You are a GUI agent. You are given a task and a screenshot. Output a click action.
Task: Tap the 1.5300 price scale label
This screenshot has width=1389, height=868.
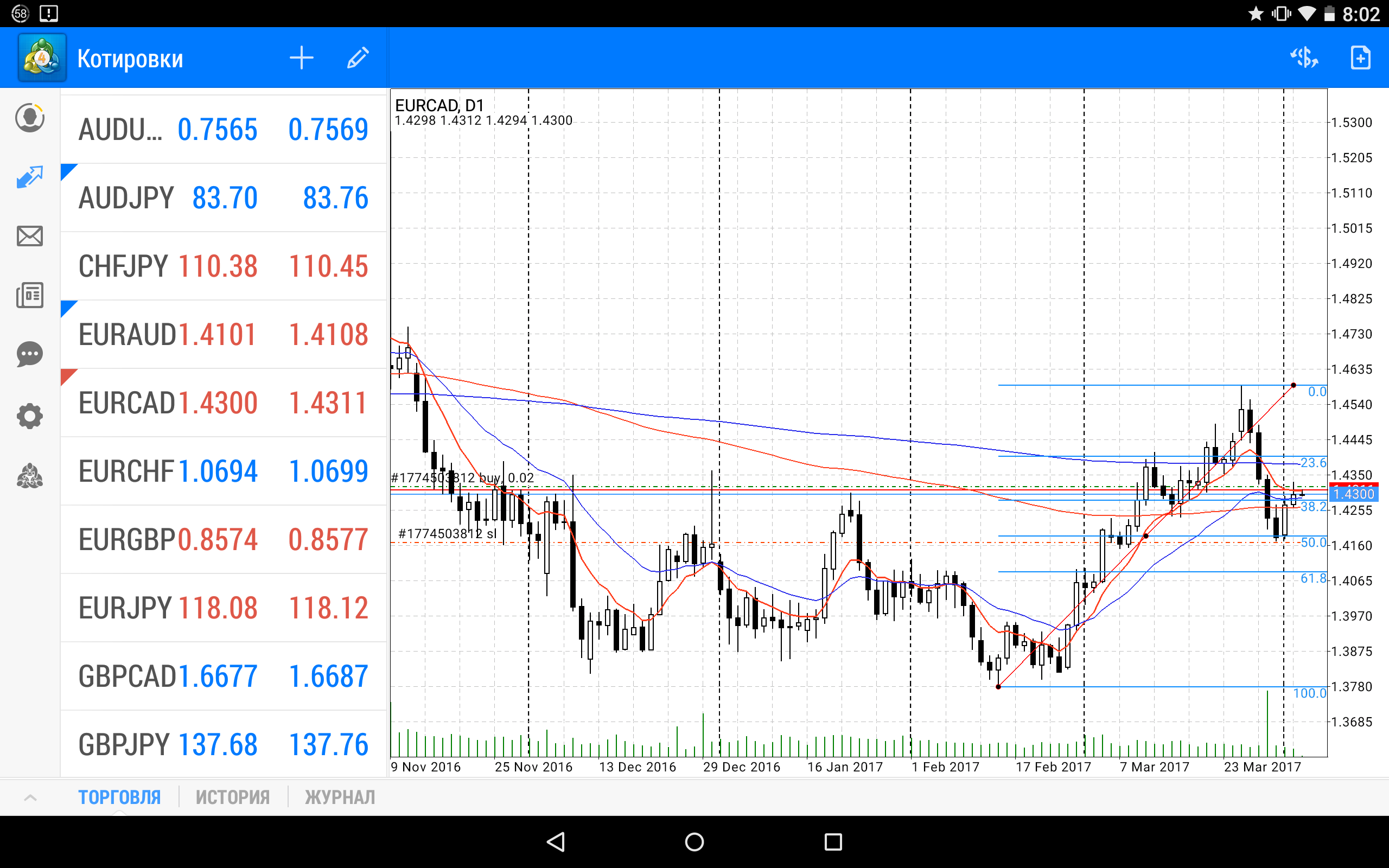(1352, 122)
